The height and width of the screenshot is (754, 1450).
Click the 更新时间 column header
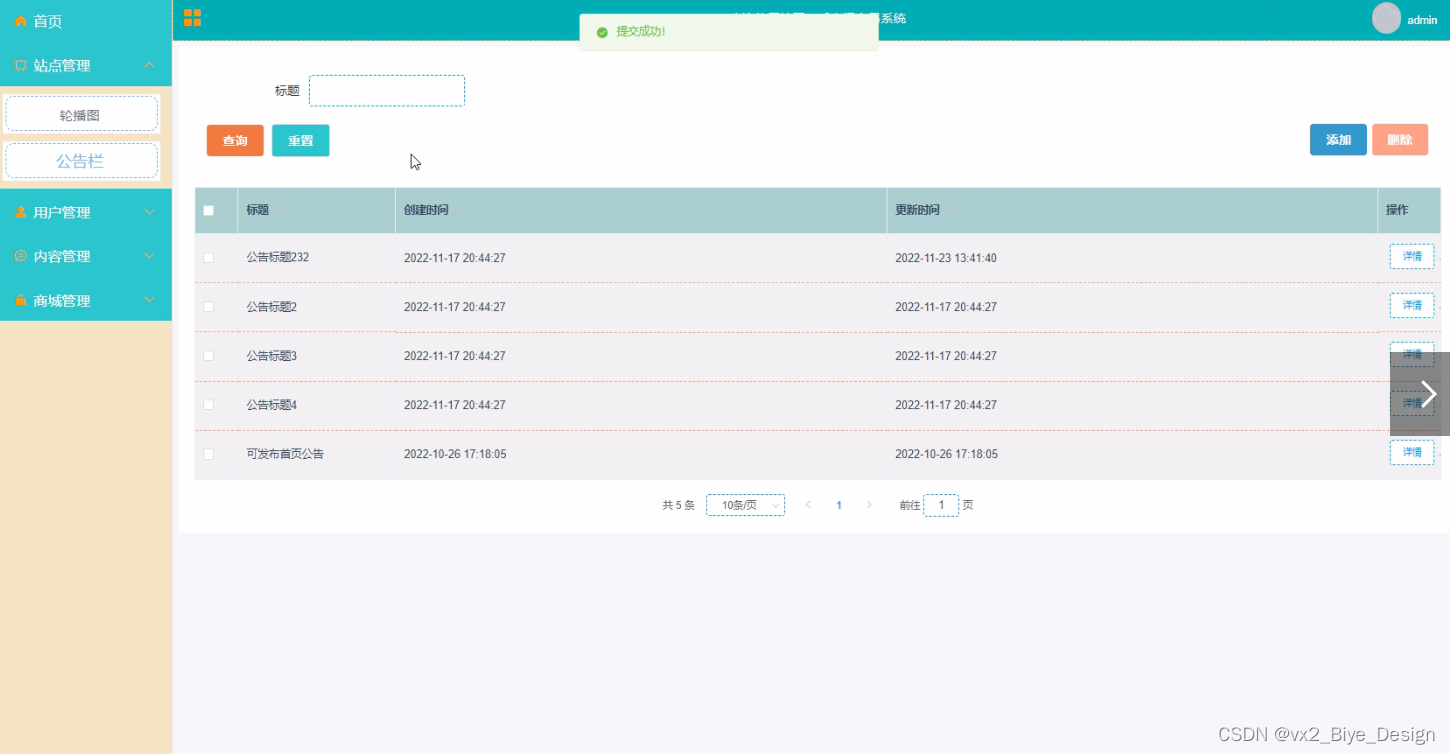tap(1132, 210)
